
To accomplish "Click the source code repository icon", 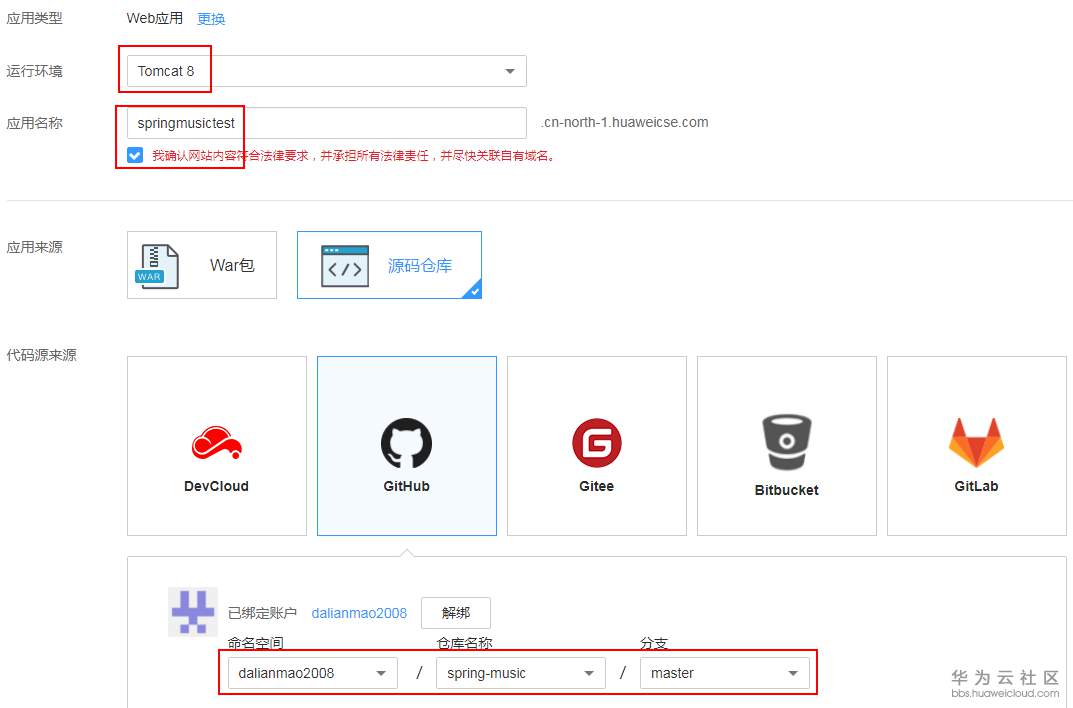I will 345,265.
